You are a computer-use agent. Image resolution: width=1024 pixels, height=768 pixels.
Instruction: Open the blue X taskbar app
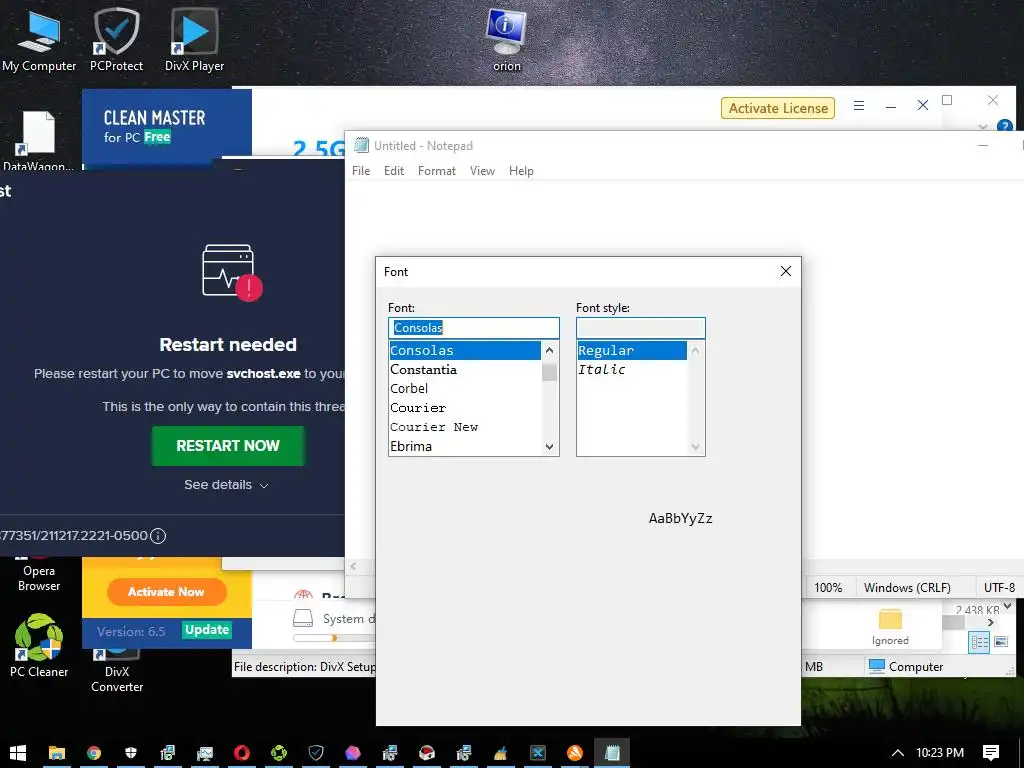pos(537,753)
